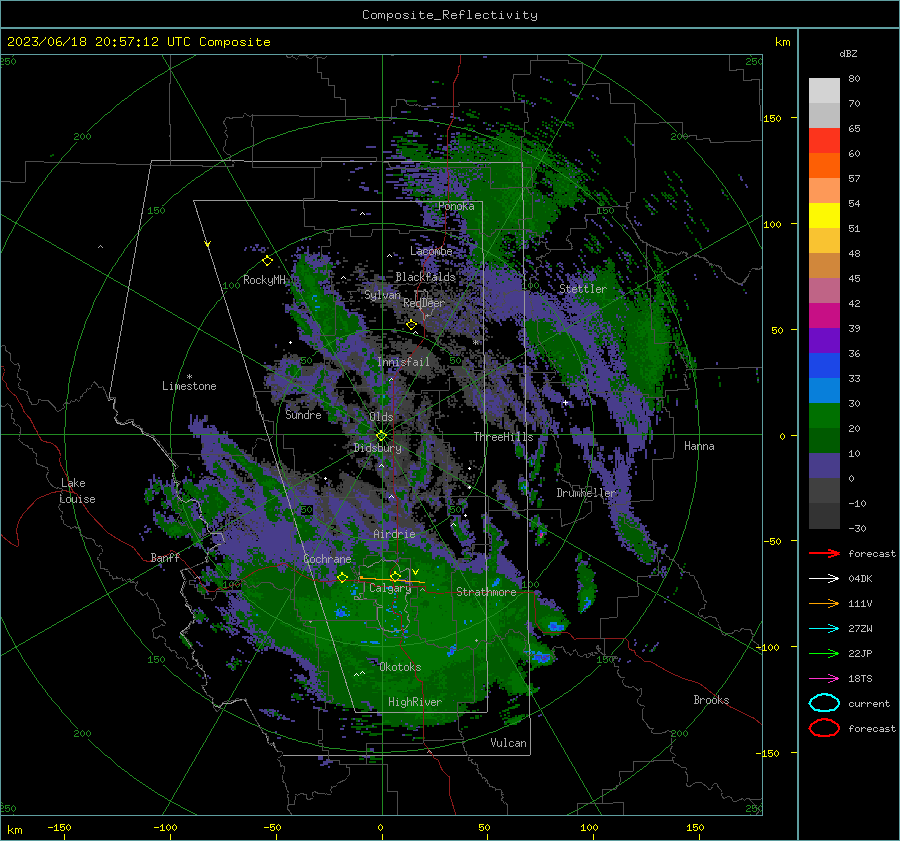Click the ThreeHills city label
Viewport: 900px width, 841px height.
click(503, 437)
